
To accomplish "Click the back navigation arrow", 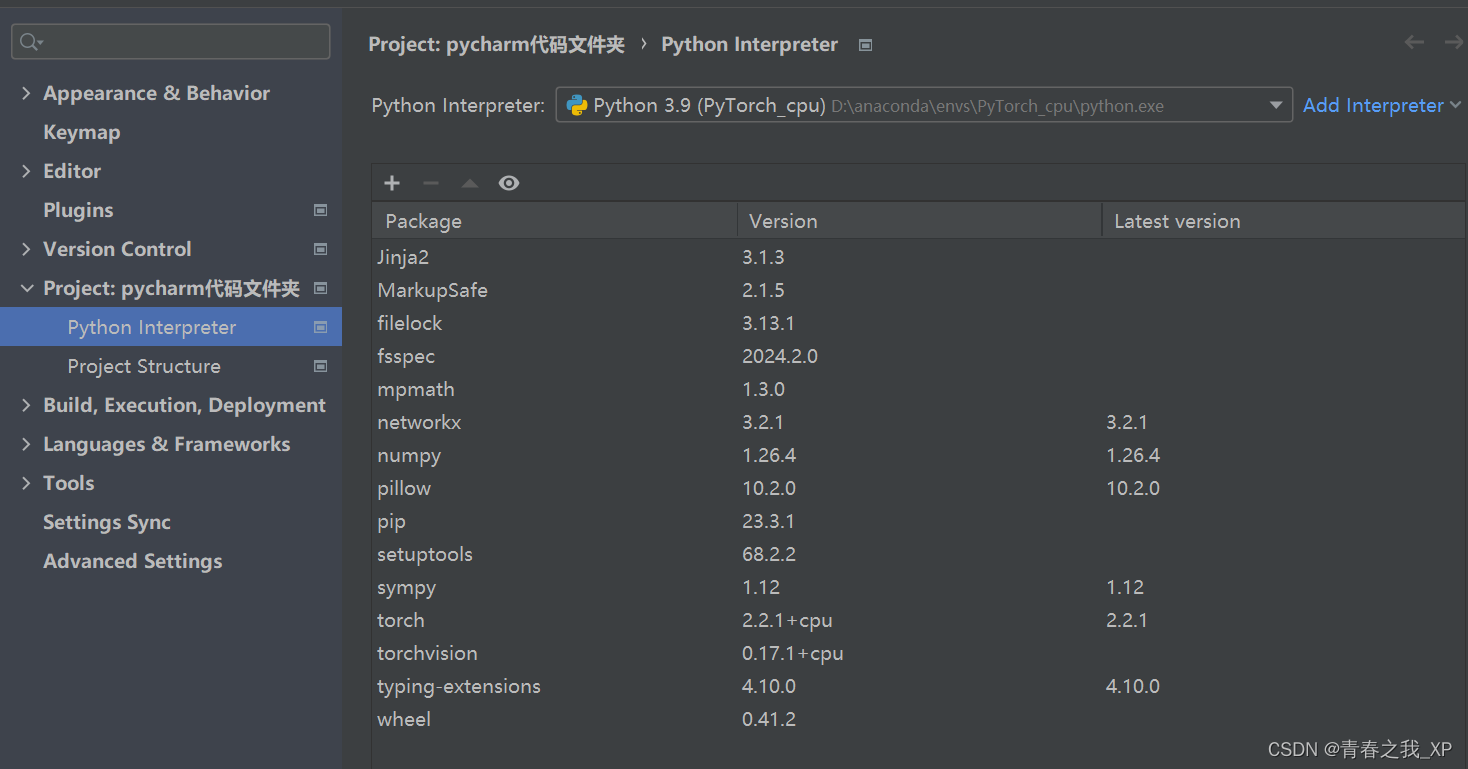I will click(1414, 42).
